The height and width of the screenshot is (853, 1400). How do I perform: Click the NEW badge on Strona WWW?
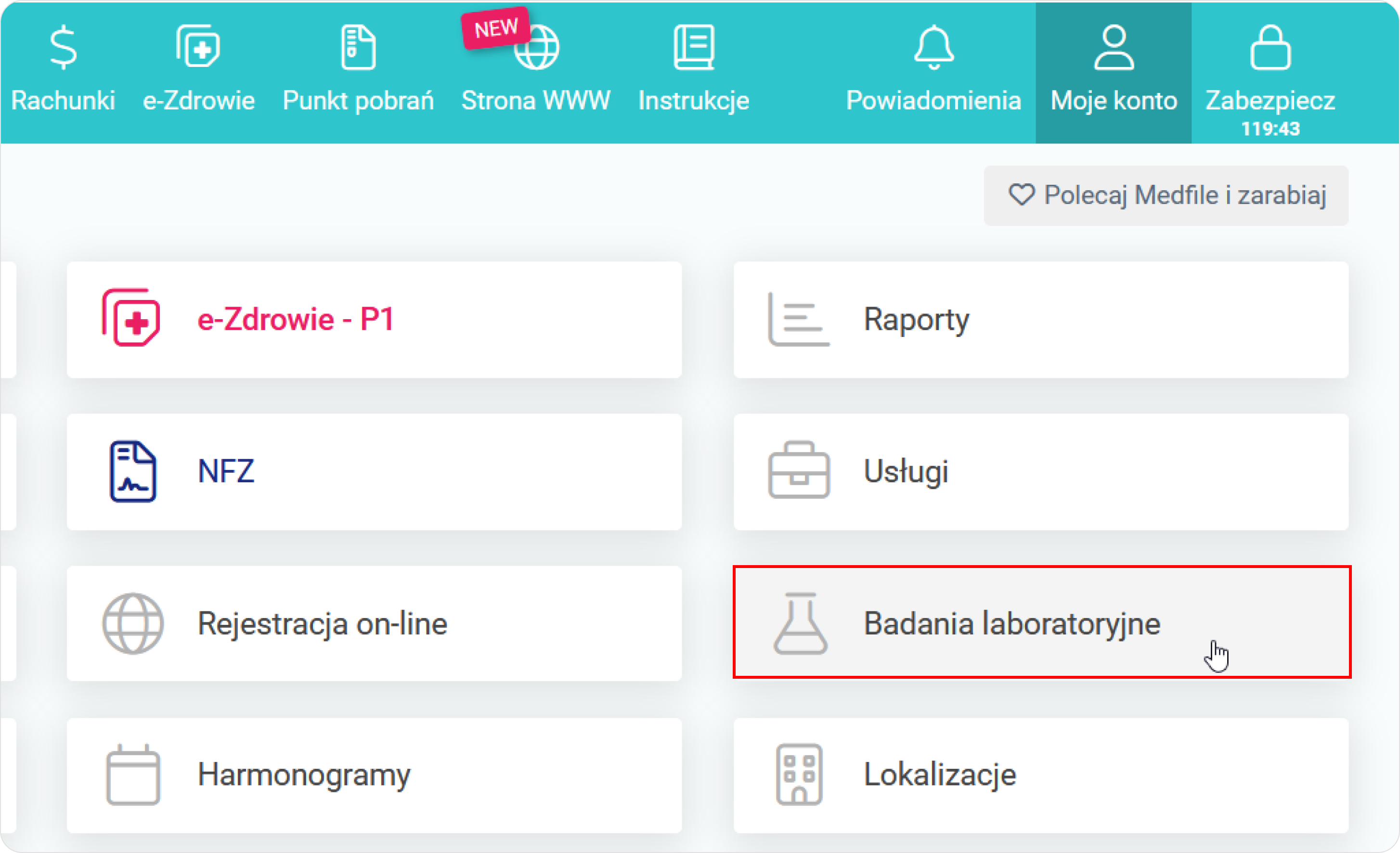[496, 28]
